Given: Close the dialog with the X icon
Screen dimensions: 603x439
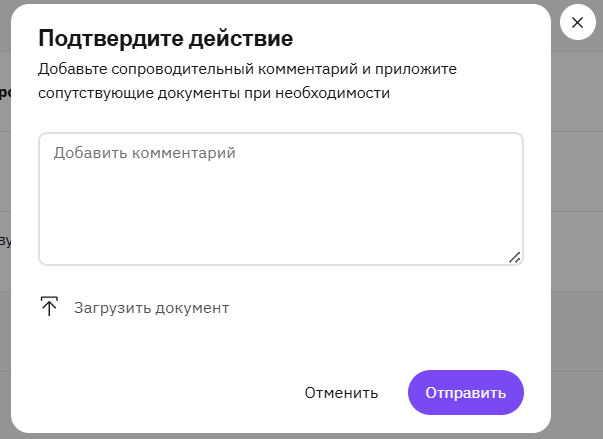Looking at the screenshot, I should pyautogui.click(x=578, y=22).
